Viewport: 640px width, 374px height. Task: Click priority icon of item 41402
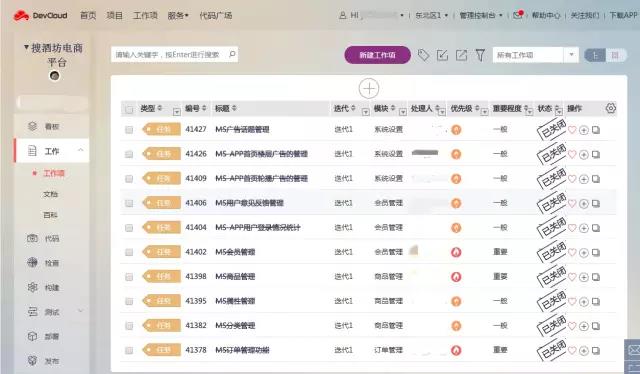456,252
